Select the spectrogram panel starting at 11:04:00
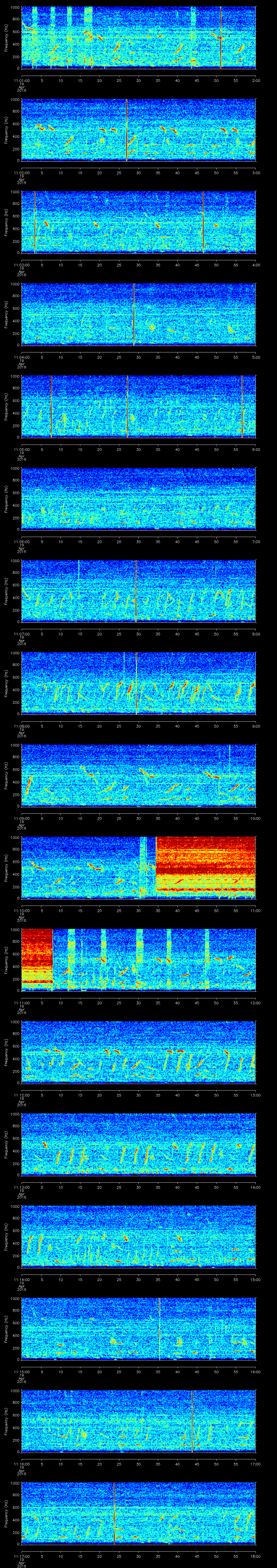 coord(139,314)
